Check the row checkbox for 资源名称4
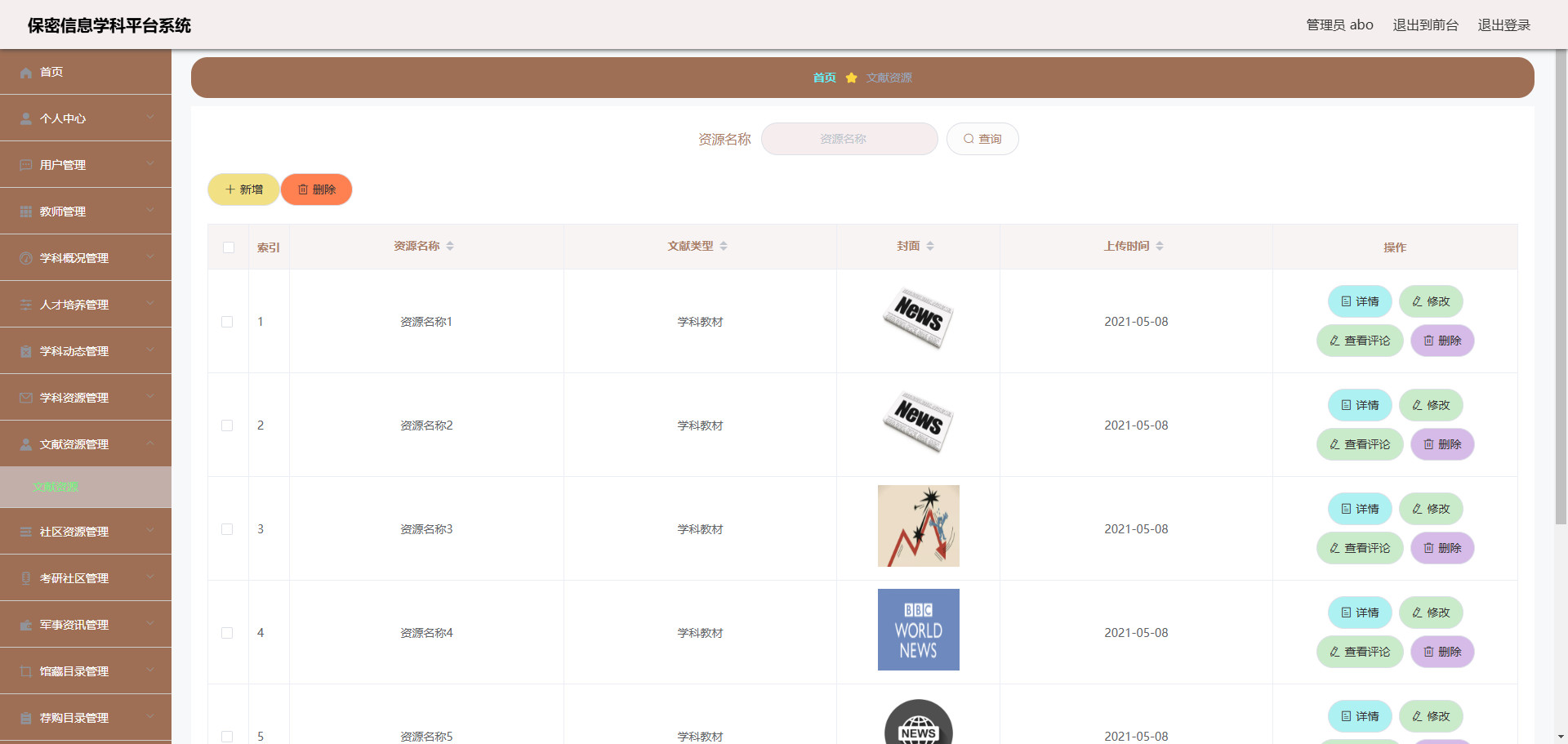The width and height of the screenshot is (1568, 744). click(227, 633)
